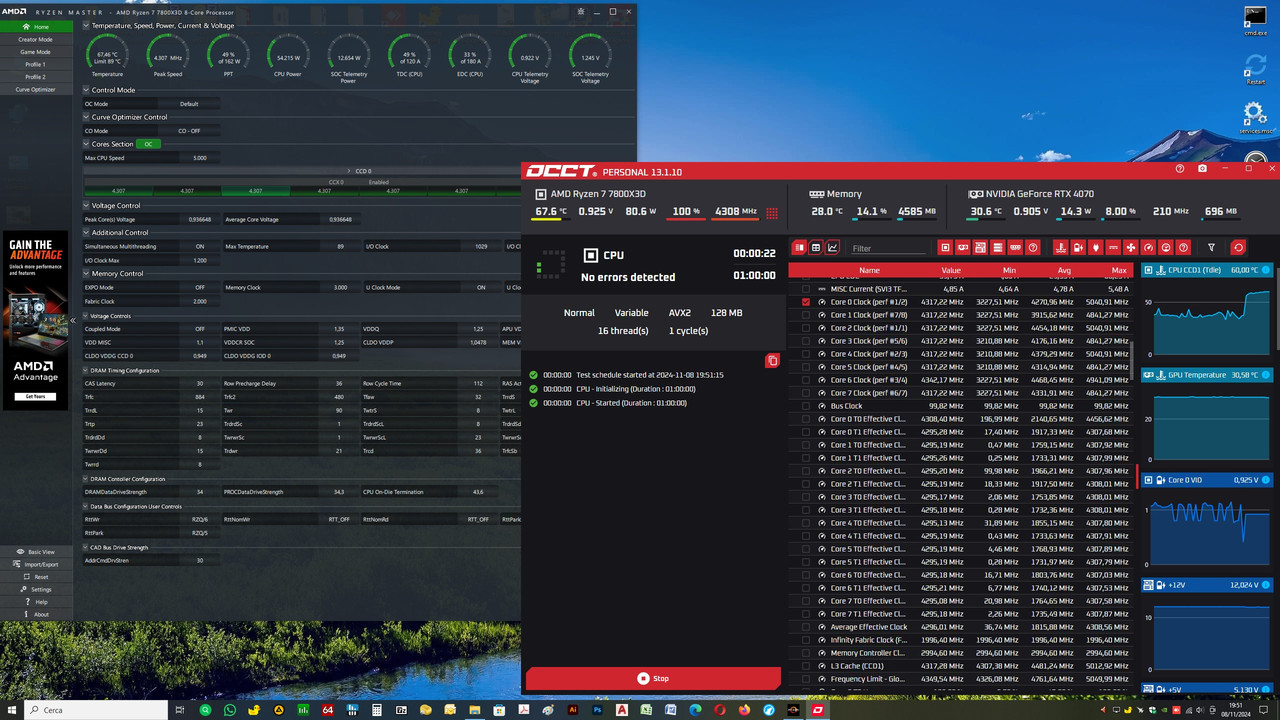This screenshot has height=720, width=1280.
Task: Collapse the Control Mode section
Action: (x=86, y=90)
